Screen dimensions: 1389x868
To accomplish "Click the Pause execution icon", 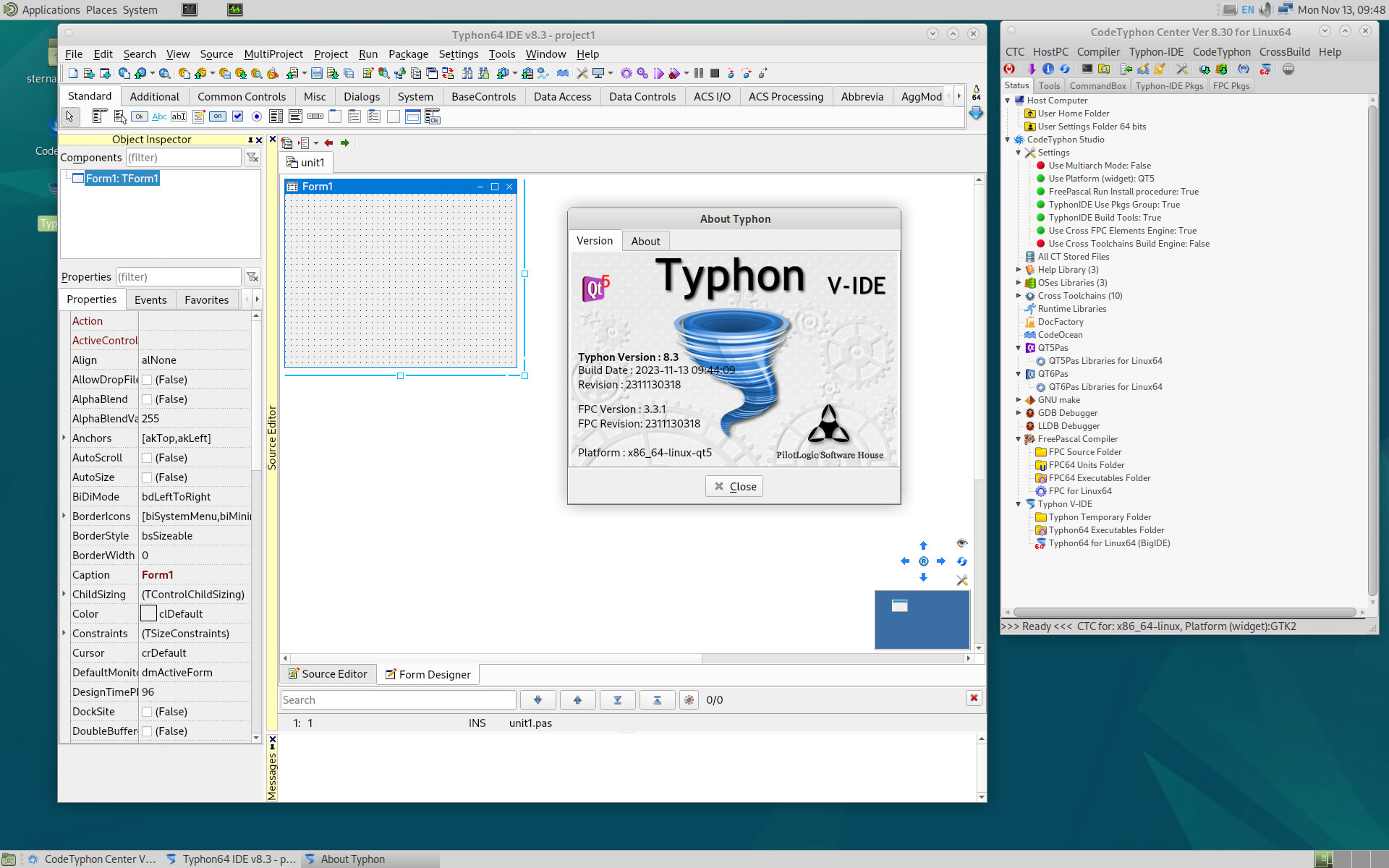I will 699,73.
